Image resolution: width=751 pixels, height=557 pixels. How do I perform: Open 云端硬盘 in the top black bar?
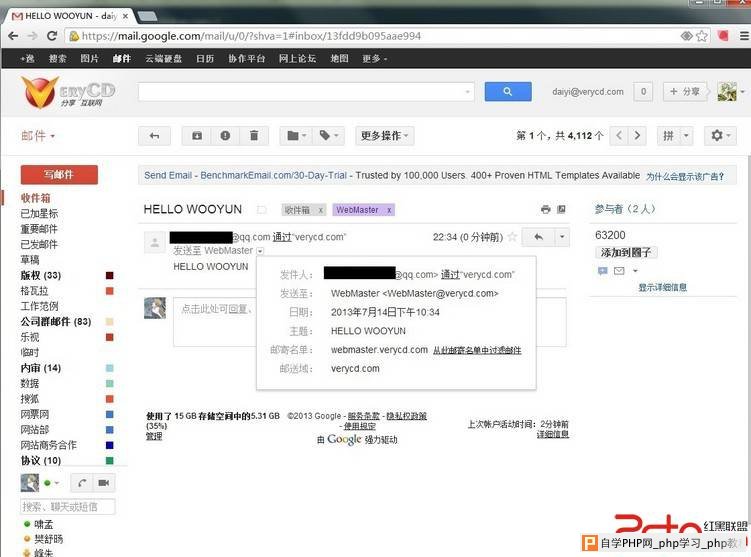(x=163, y=58)
